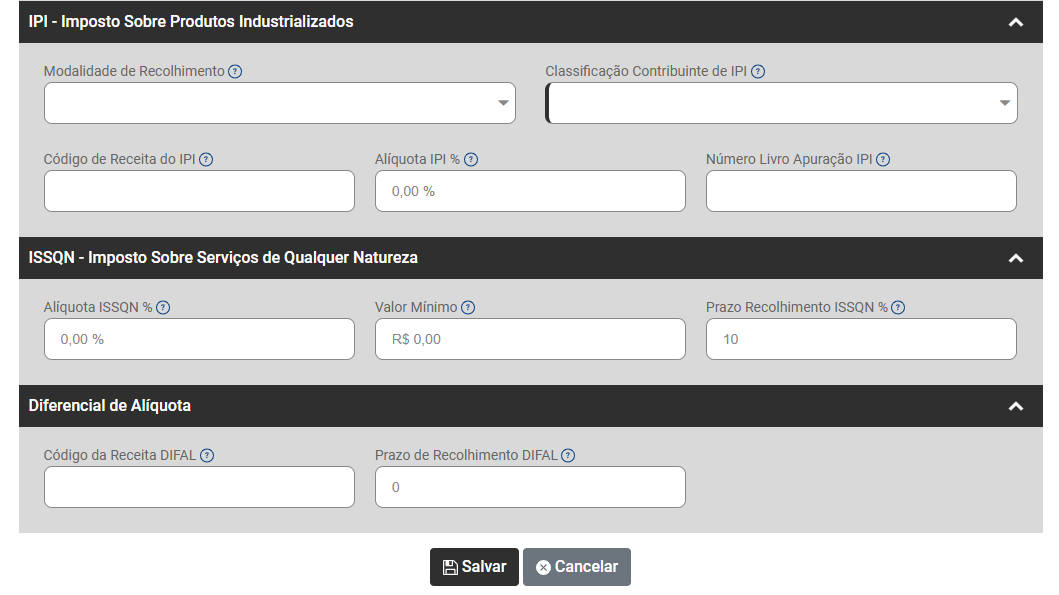Click help icon beside Valor Mínimo label
The width and height of the screenshot is (1059, 595).
tap(468, 308)
